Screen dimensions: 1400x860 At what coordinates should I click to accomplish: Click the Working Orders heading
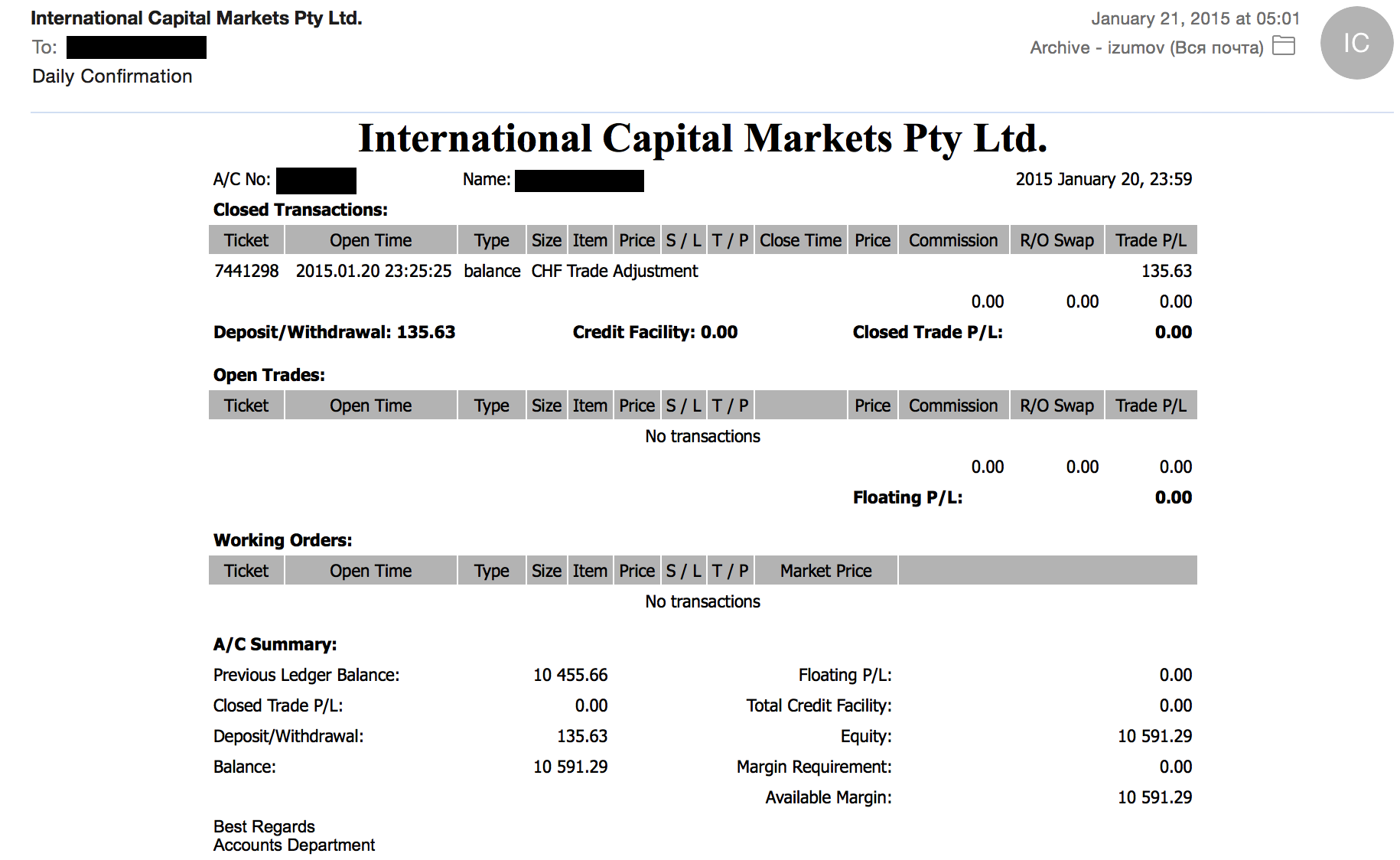click(282, 540)
